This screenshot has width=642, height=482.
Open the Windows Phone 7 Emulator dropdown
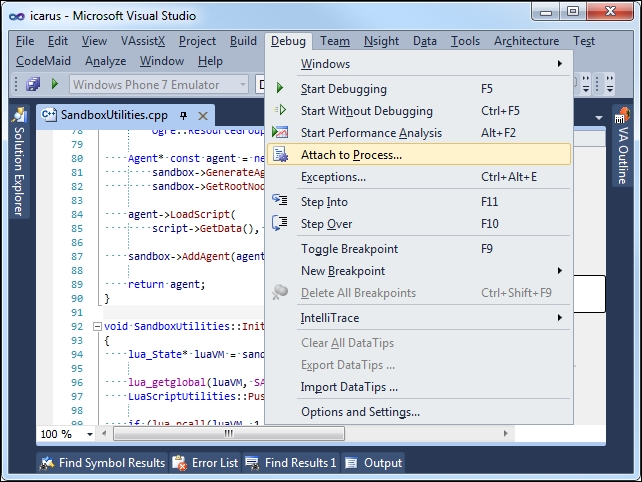pos(242,85)
